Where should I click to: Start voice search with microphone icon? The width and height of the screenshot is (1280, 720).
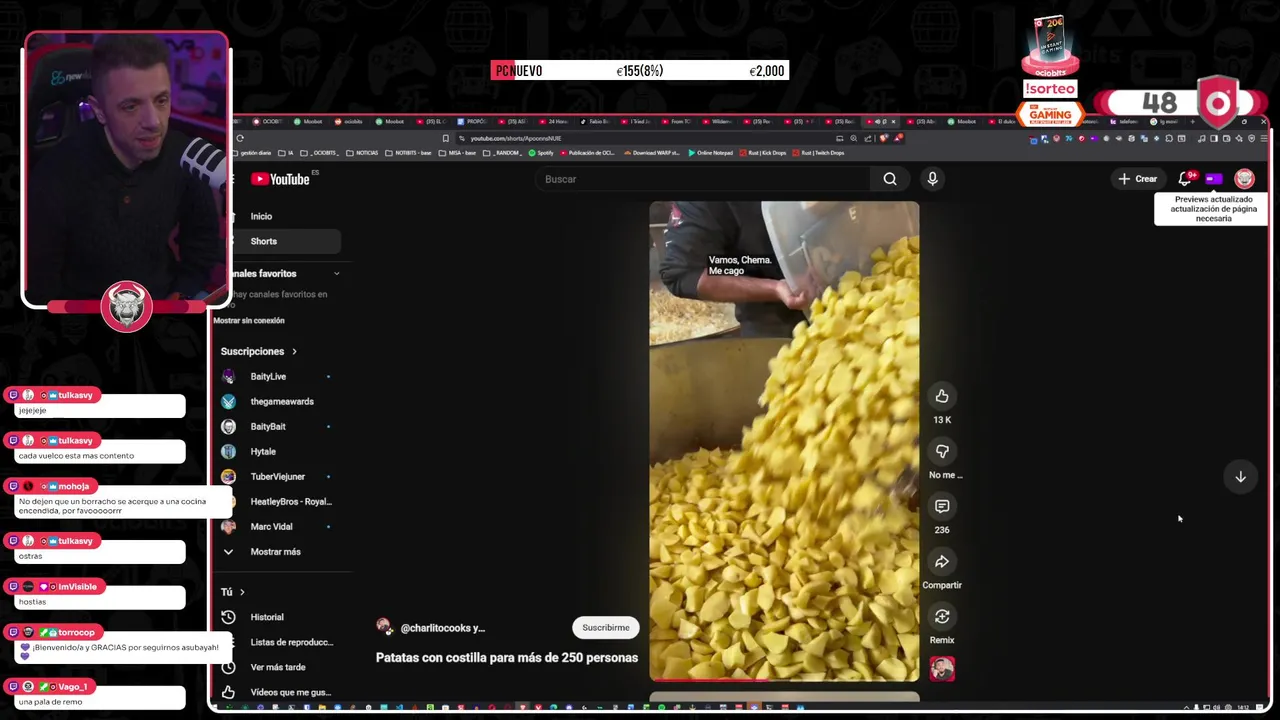point(932,179)
